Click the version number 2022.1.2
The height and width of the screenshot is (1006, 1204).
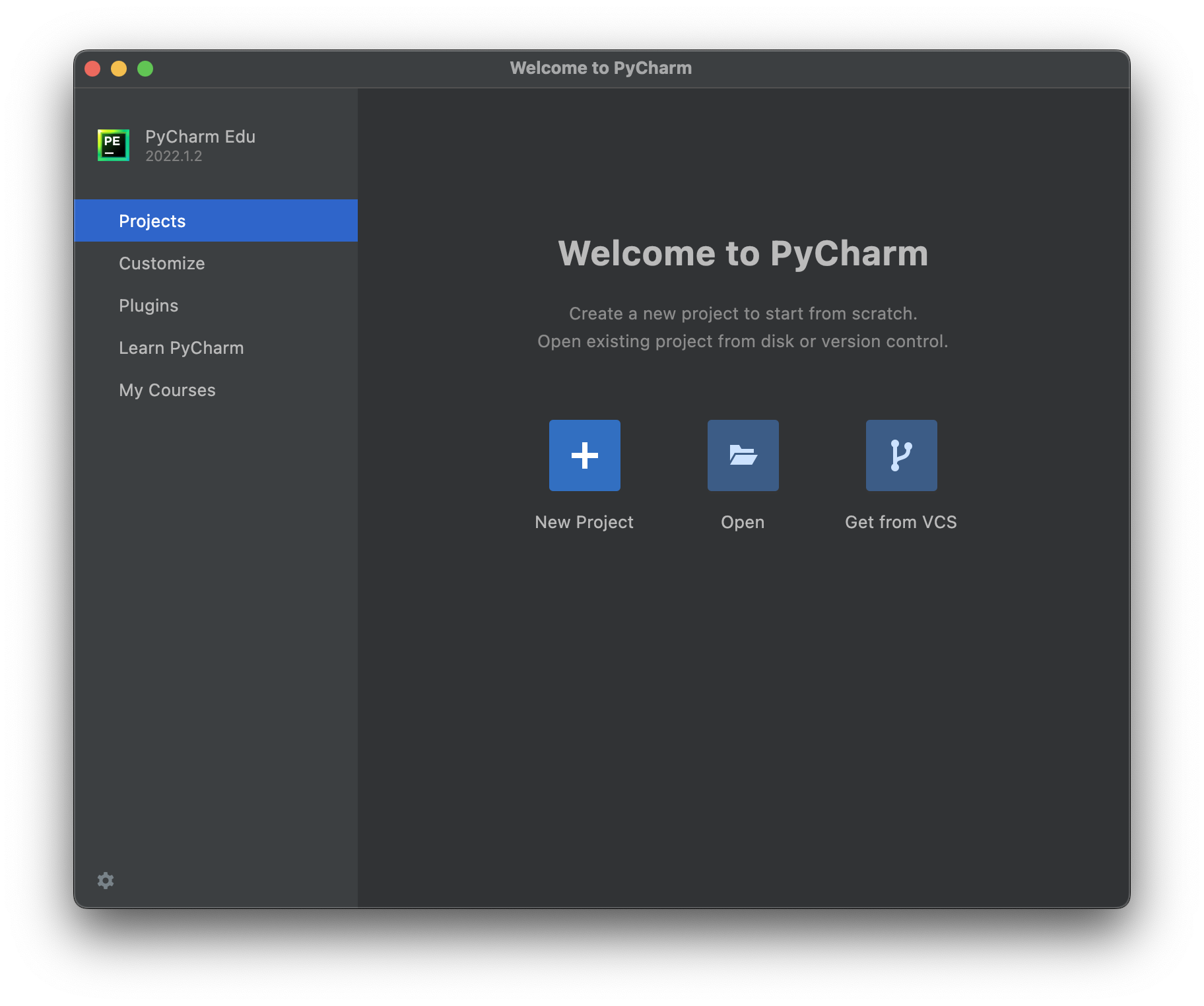(174, 156)
